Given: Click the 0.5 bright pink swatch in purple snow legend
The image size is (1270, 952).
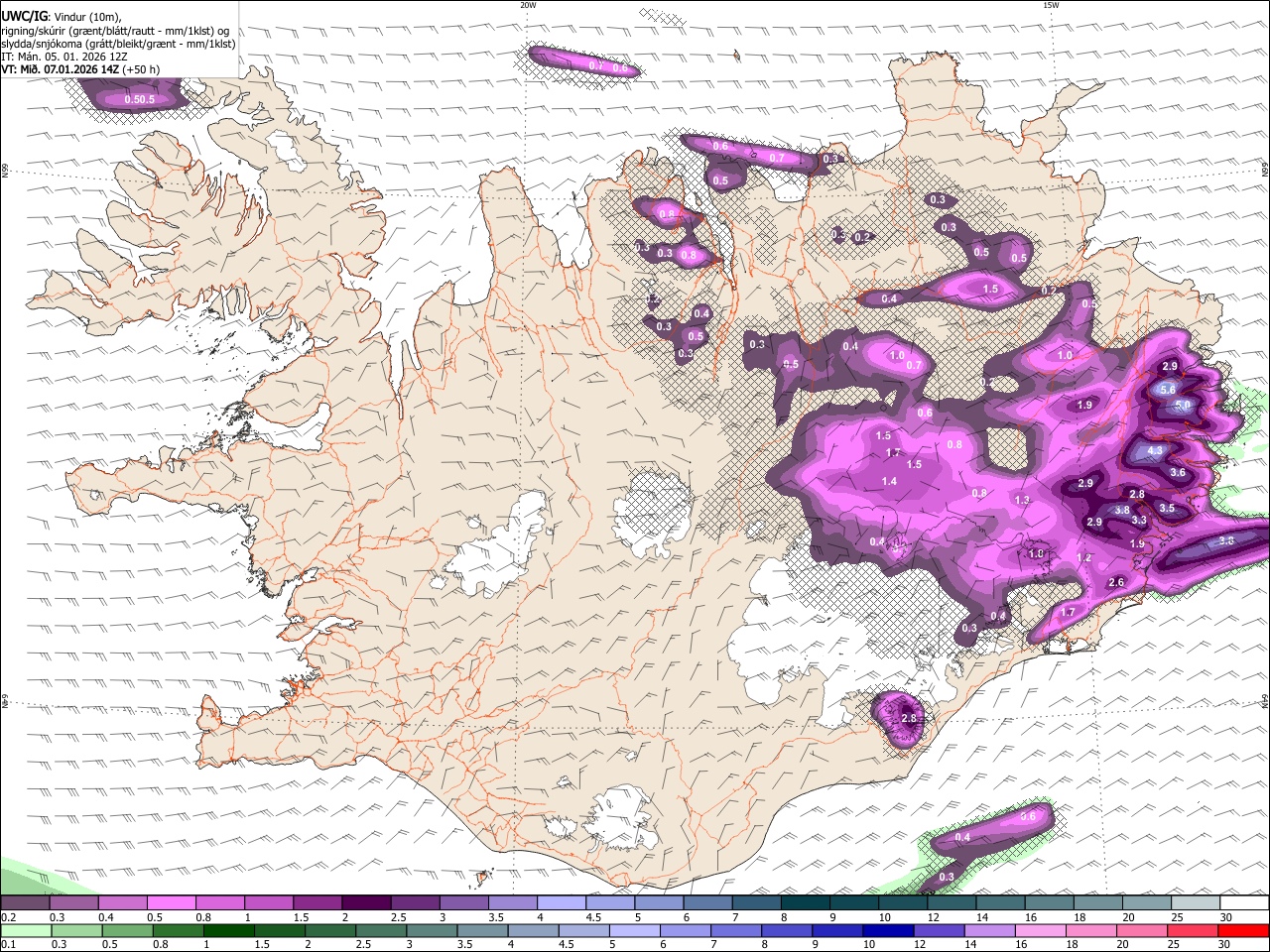Looking at the screenshot, I should point(171,903).
